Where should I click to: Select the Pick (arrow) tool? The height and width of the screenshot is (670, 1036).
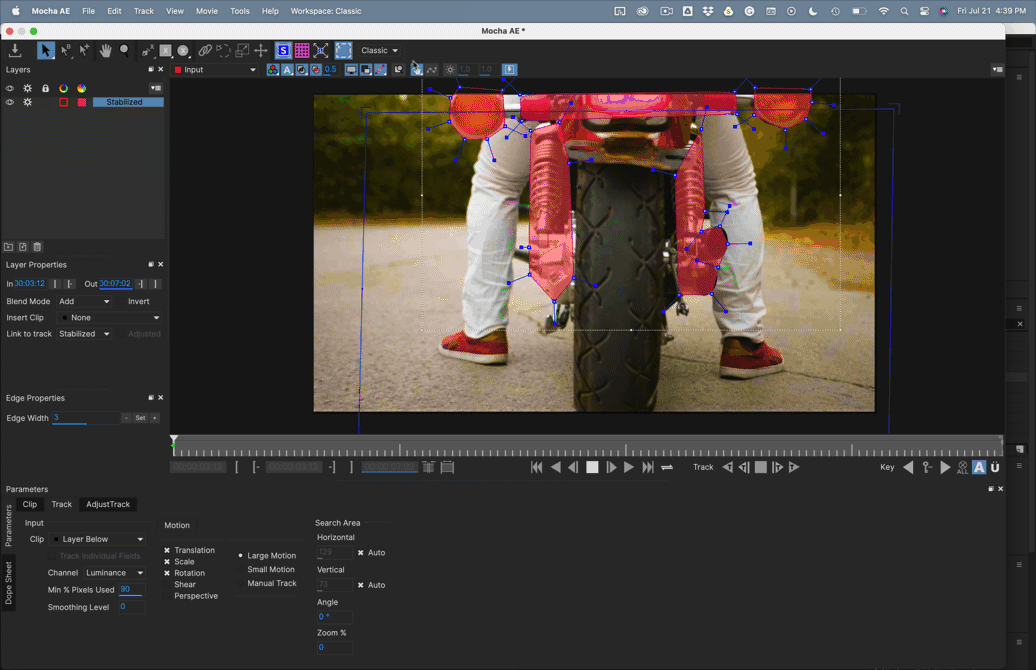pyautogui.click(x=46, y=50)
